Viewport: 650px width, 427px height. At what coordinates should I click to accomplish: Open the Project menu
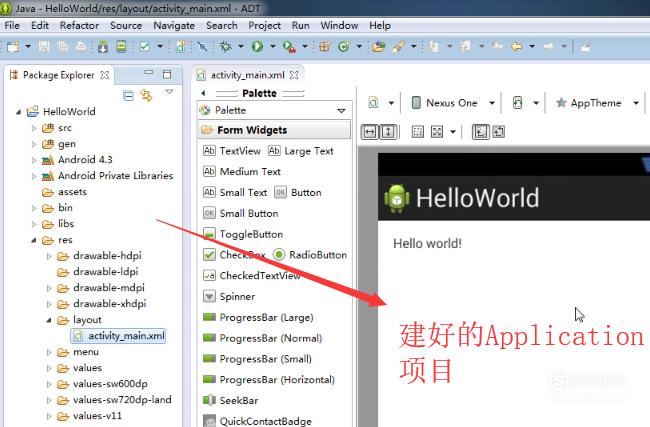click(x=264, y=25)
